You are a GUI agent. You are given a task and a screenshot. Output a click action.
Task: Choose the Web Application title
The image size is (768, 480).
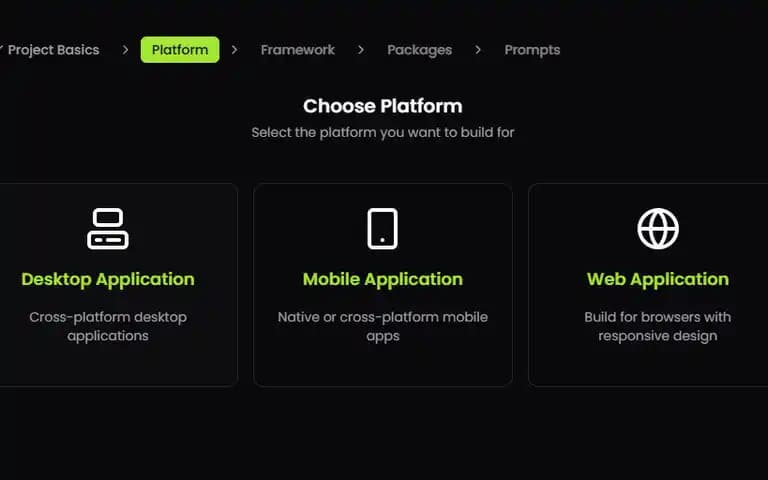658,279
